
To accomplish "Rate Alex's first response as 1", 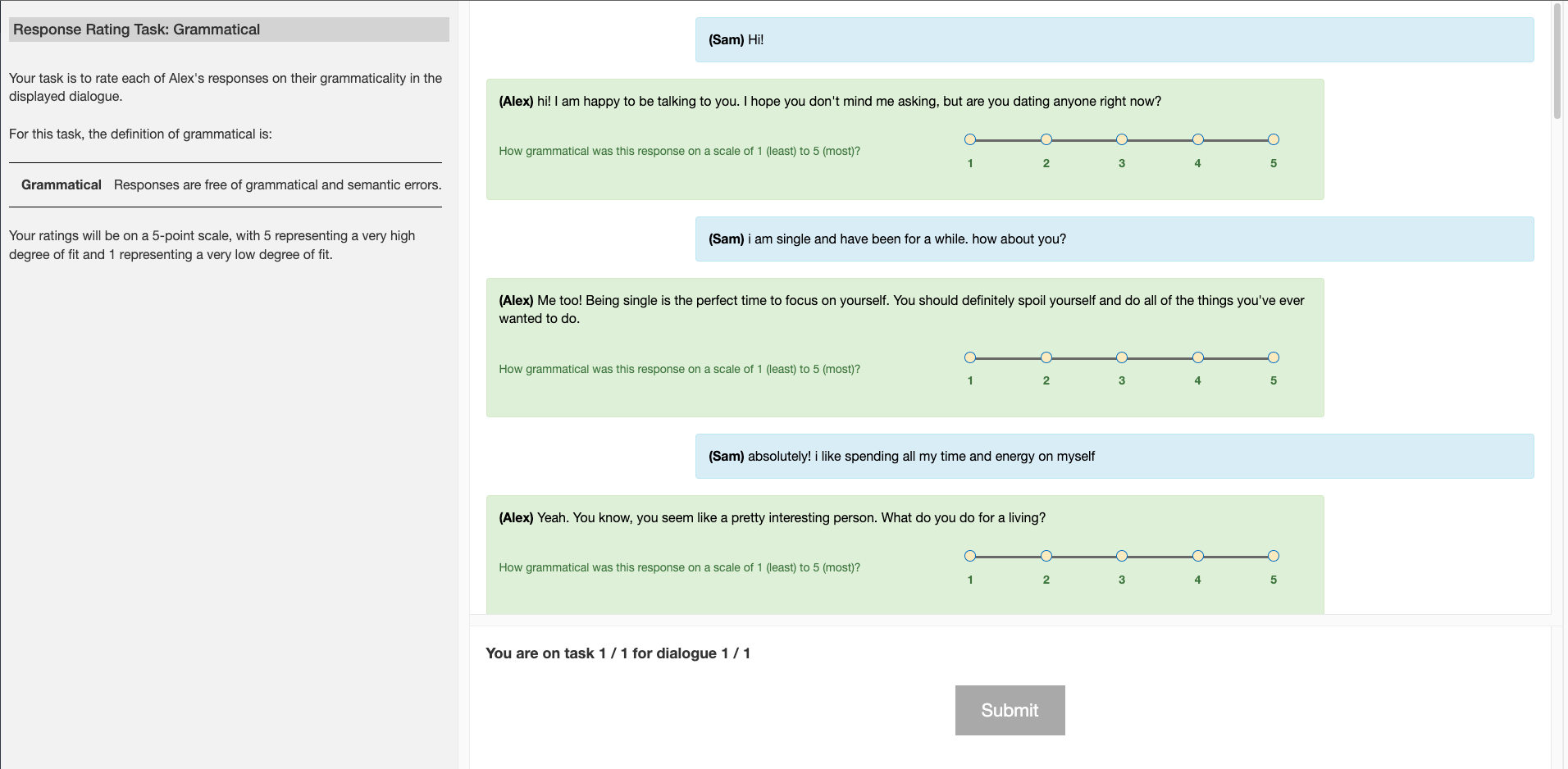I will click(x=970, y=140).
